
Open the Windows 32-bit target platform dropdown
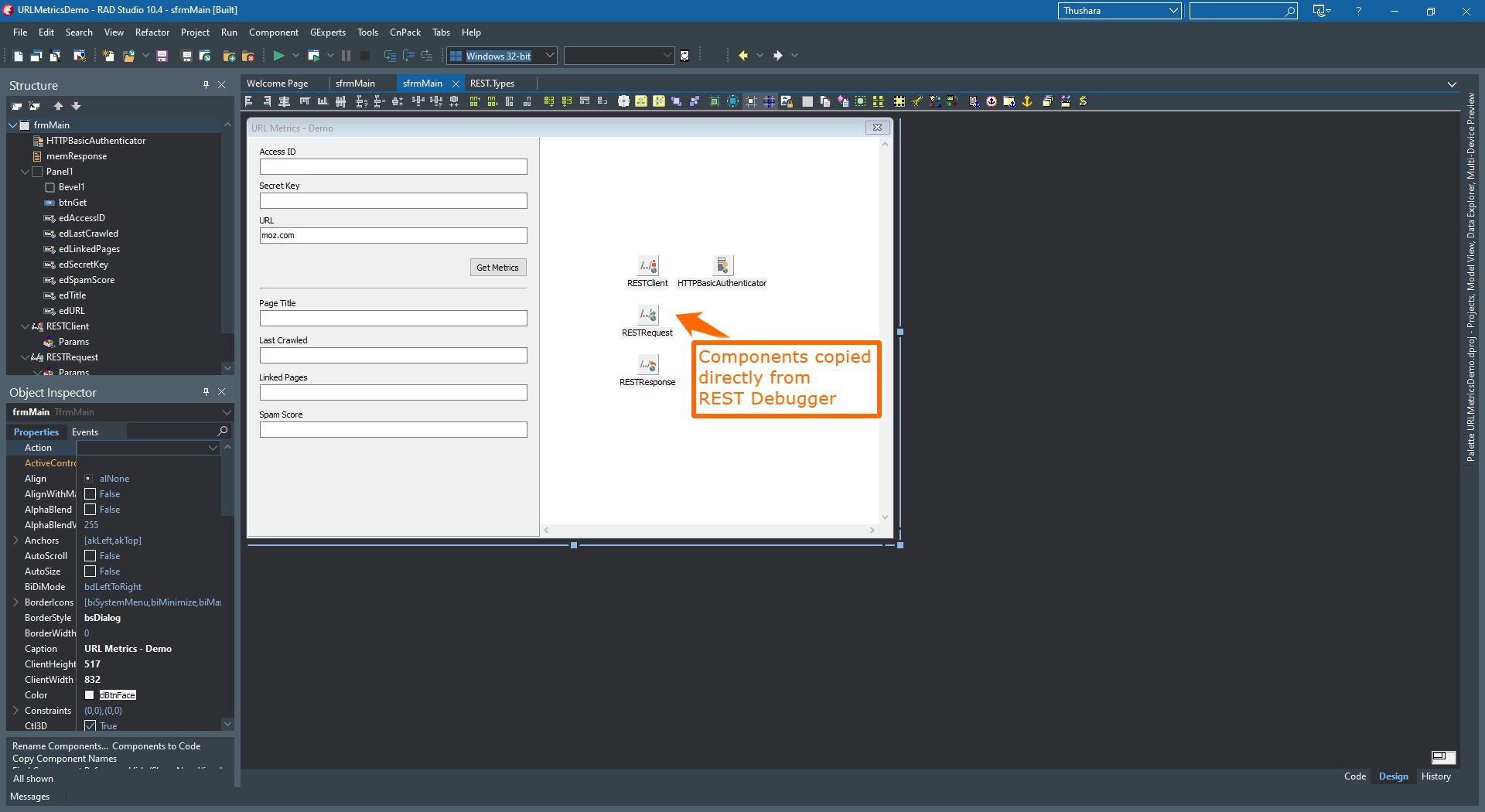(548, 55)
